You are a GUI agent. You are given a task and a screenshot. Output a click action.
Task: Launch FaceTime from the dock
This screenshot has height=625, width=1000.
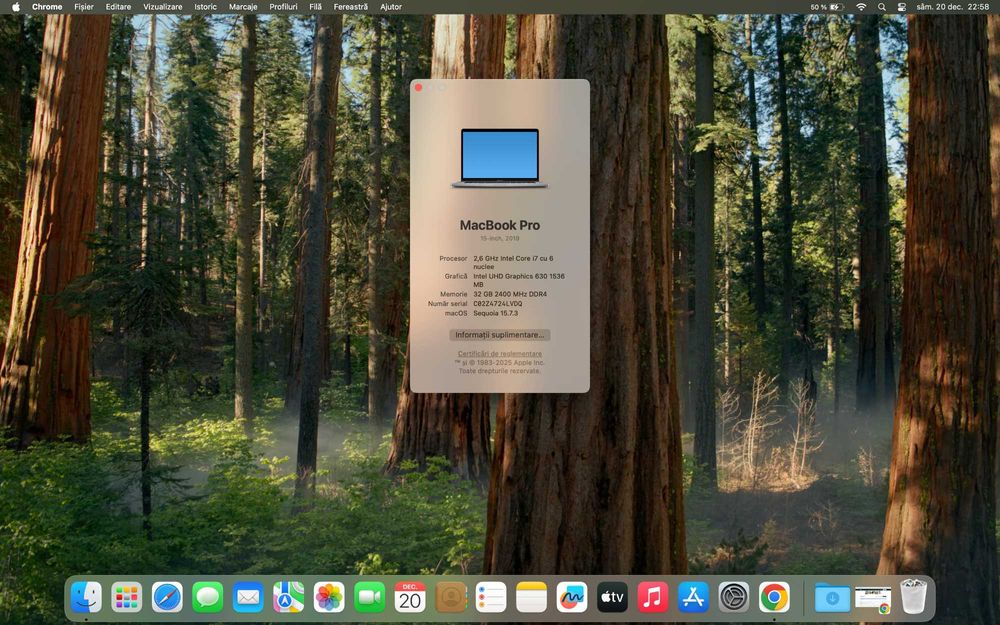[x=370, y=598]
